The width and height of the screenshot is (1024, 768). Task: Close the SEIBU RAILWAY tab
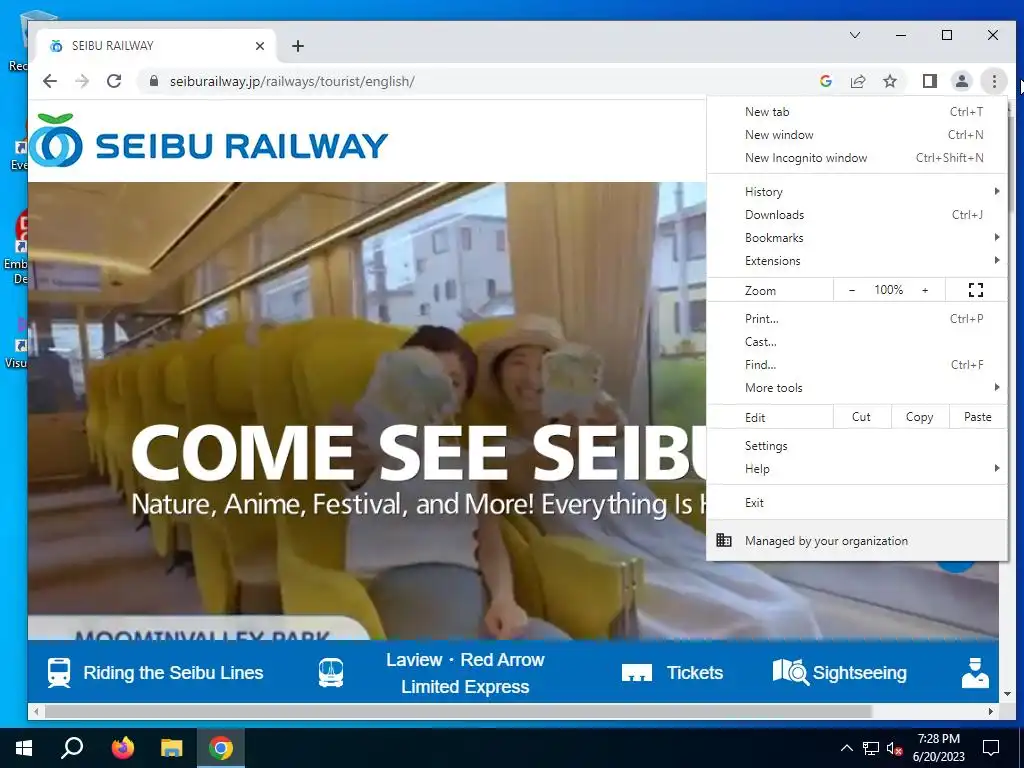click(260, 46)
